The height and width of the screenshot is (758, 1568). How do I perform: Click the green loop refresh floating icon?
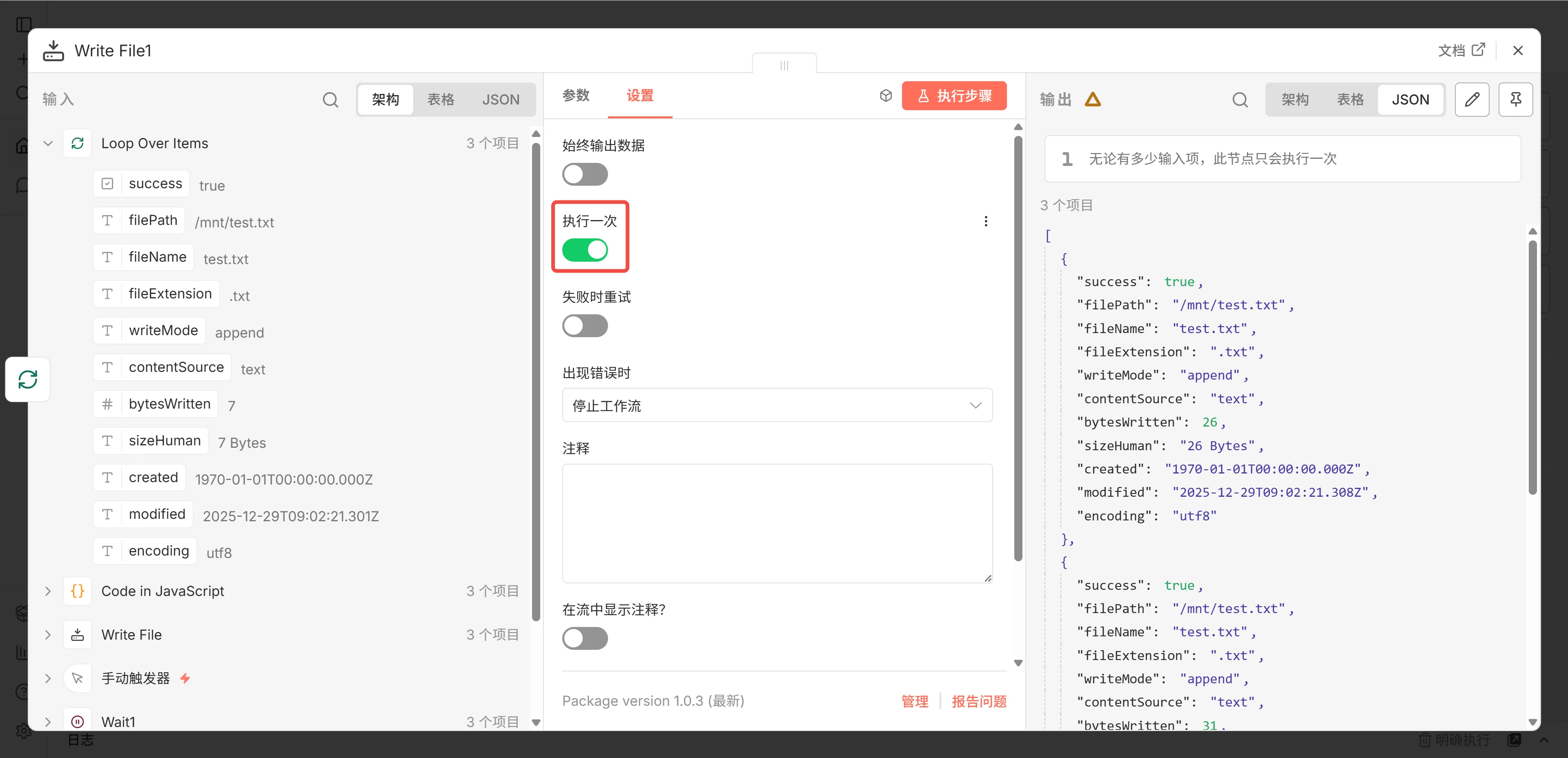pos(28,380)
